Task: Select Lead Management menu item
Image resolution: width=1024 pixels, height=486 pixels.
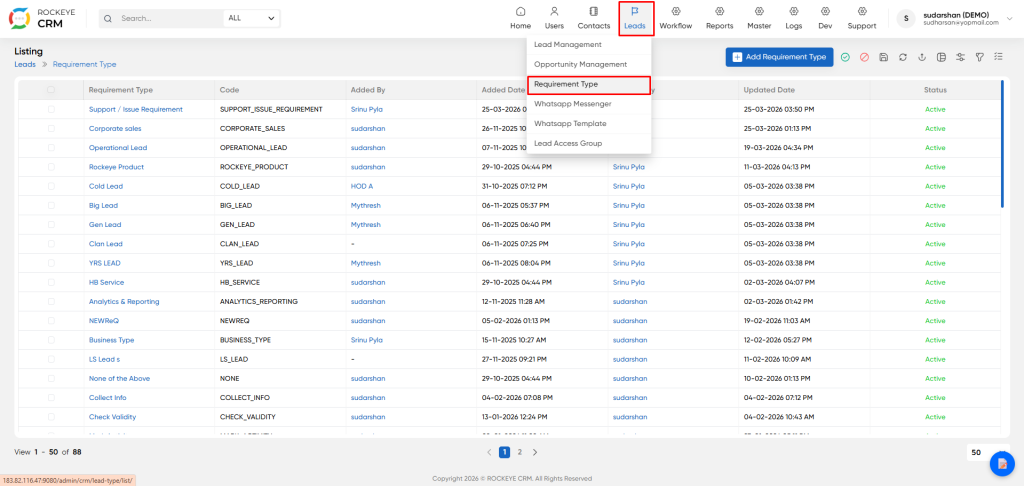Action: coord(568,44)
